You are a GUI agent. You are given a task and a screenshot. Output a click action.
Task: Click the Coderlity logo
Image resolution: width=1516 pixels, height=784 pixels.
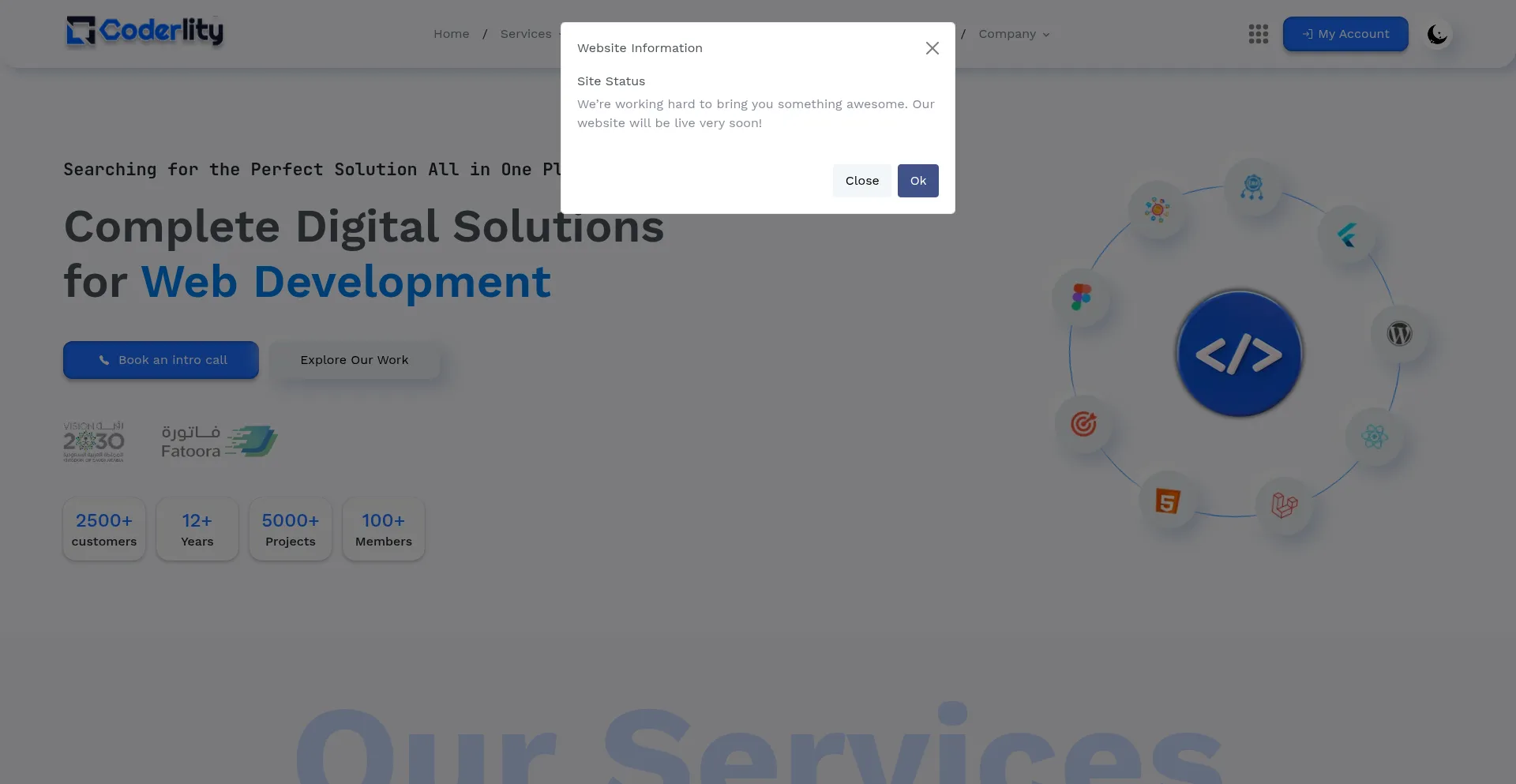click(x=144, y=32)
